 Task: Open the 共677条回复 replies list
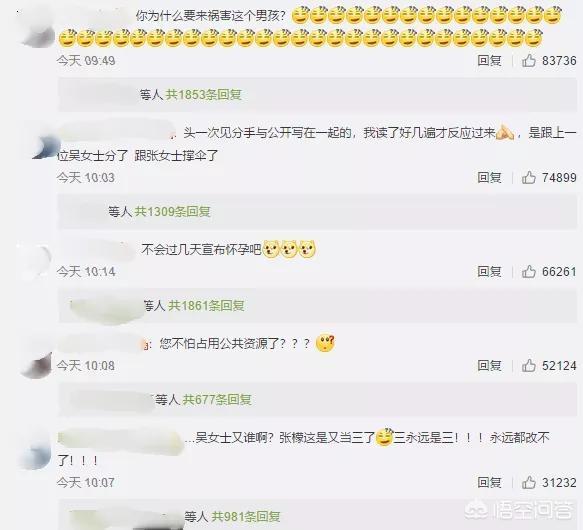(217, 400)
